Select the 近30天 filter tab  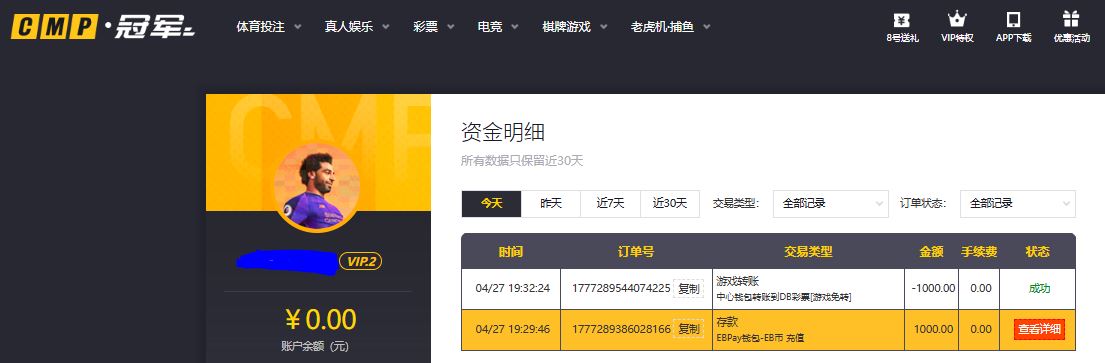coord(669,204)
